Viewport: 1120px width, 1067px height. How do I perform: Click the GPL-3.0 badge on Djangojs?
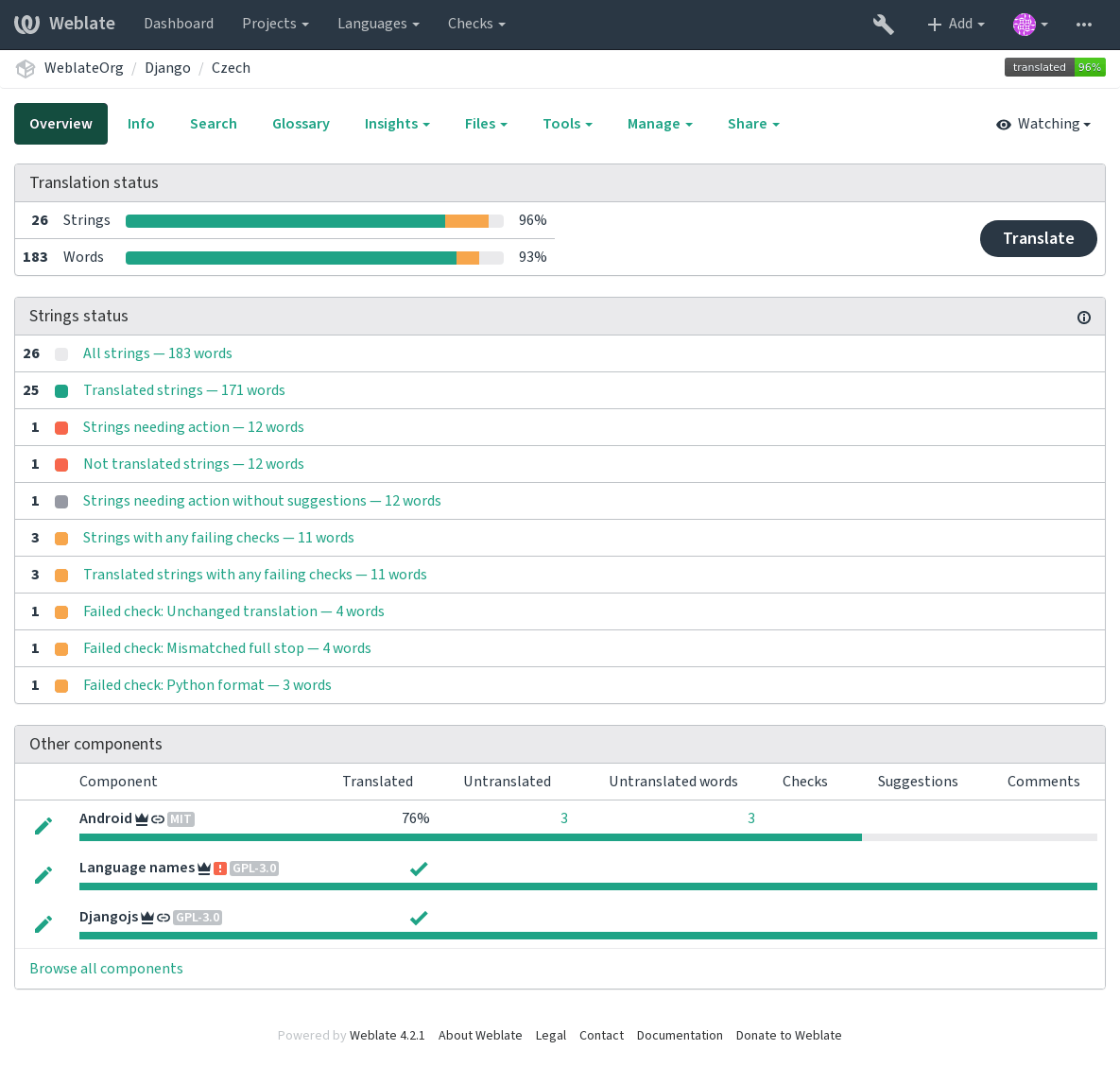point(198,918)
